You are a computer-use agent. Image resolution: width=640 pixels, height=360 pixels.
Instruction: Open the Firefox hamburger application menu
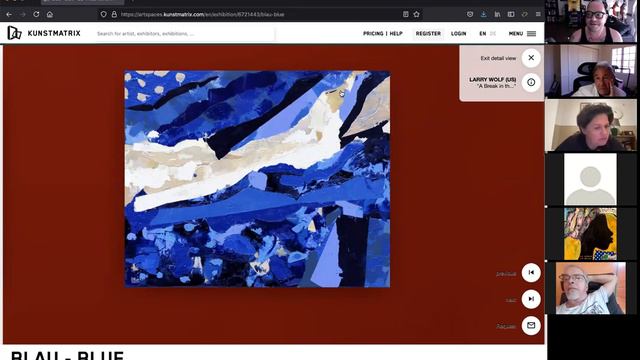pos(538,14)
